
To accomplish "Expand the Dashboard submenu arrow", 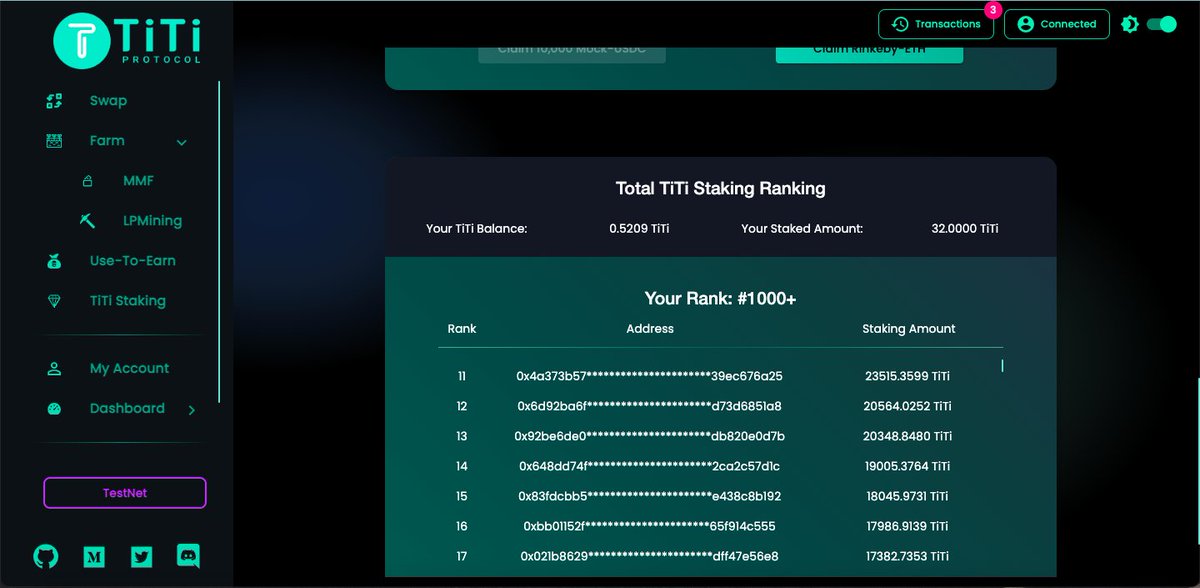I will click(x=191, y=409).
